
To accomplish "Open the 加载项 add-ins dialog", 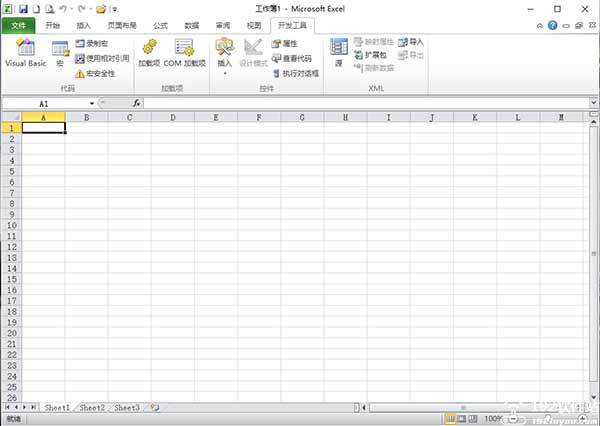I will tap(149, 52).
